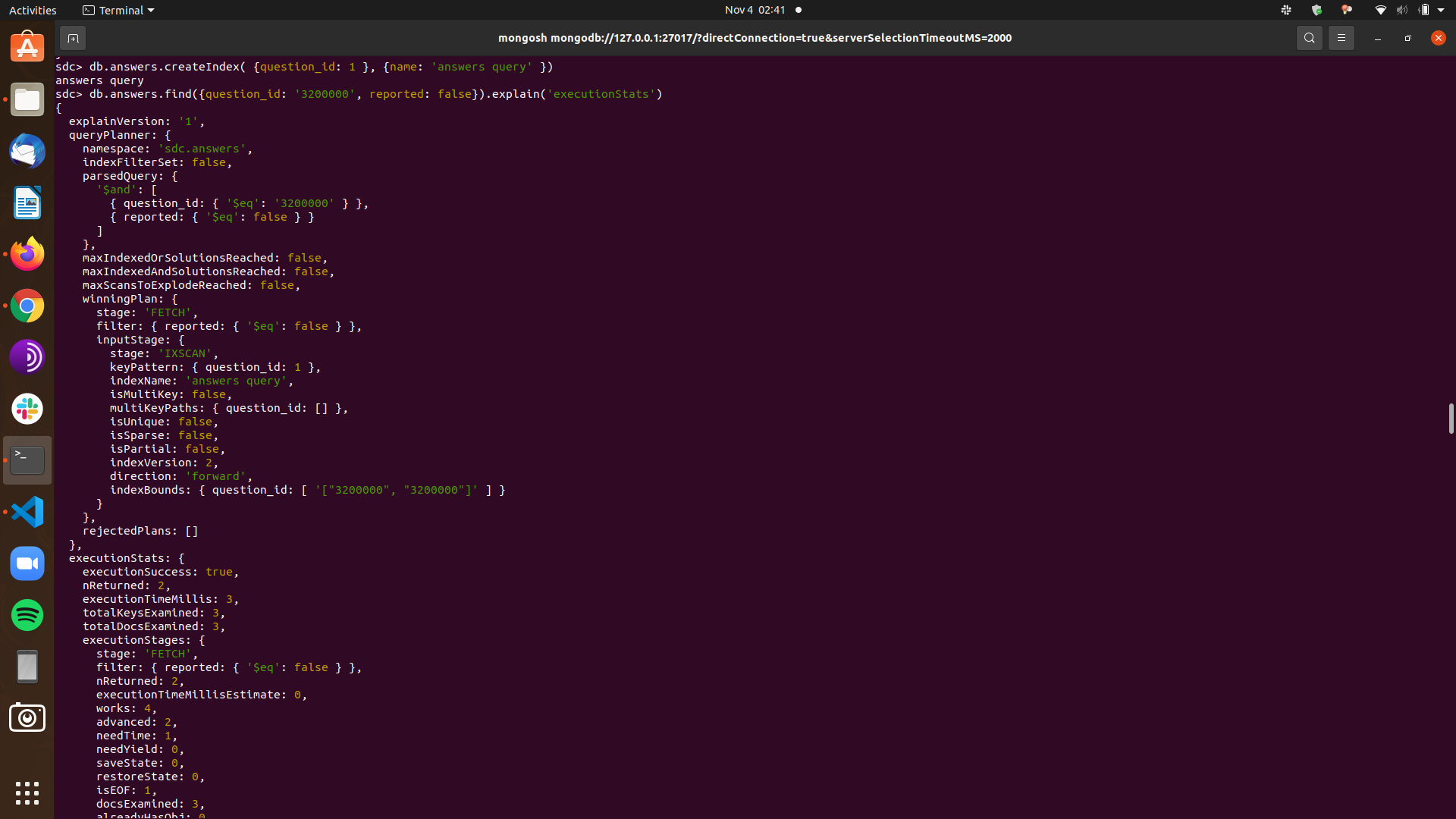1456x819 pixels.
Task: Open Firefox from the dock
Action: click(x=27, y=254)
